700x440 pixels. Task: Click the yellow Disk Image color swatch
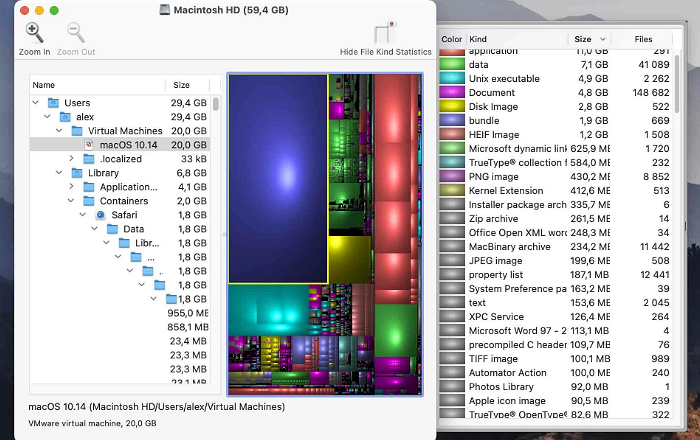pos(451,106)
